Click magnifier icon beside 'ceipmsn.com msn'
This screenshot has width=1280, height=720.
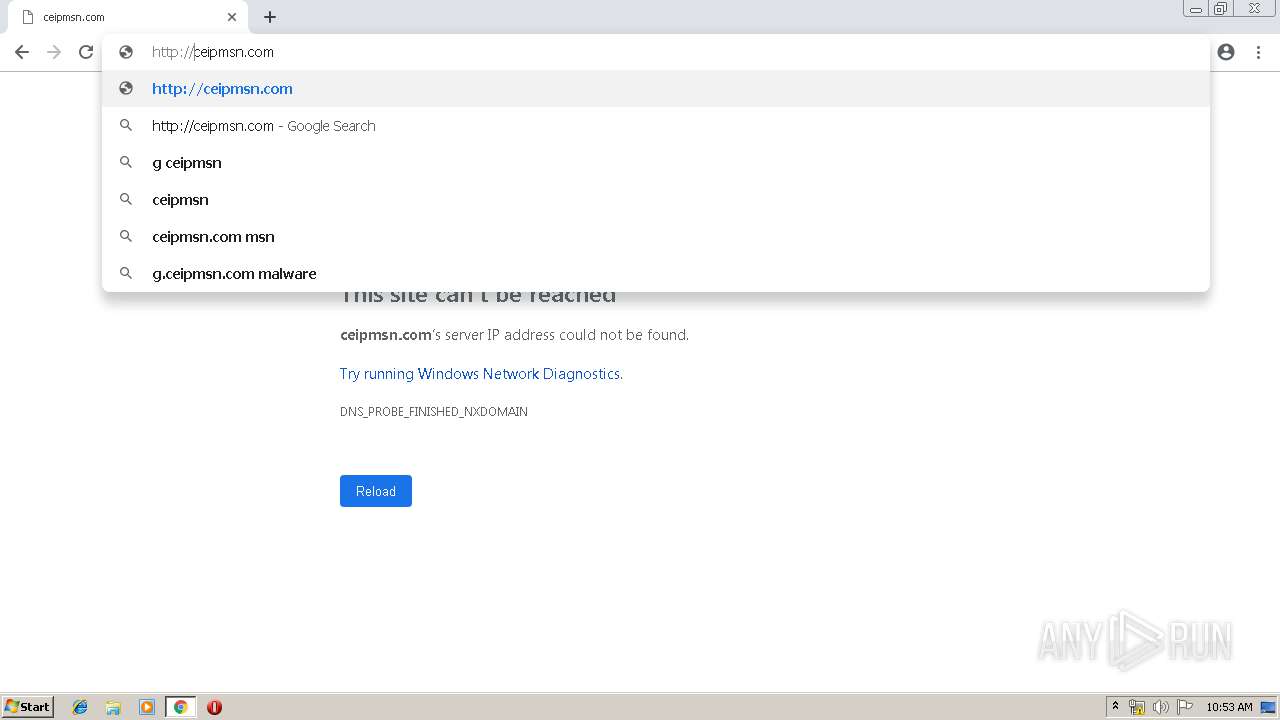click(126, 236)
